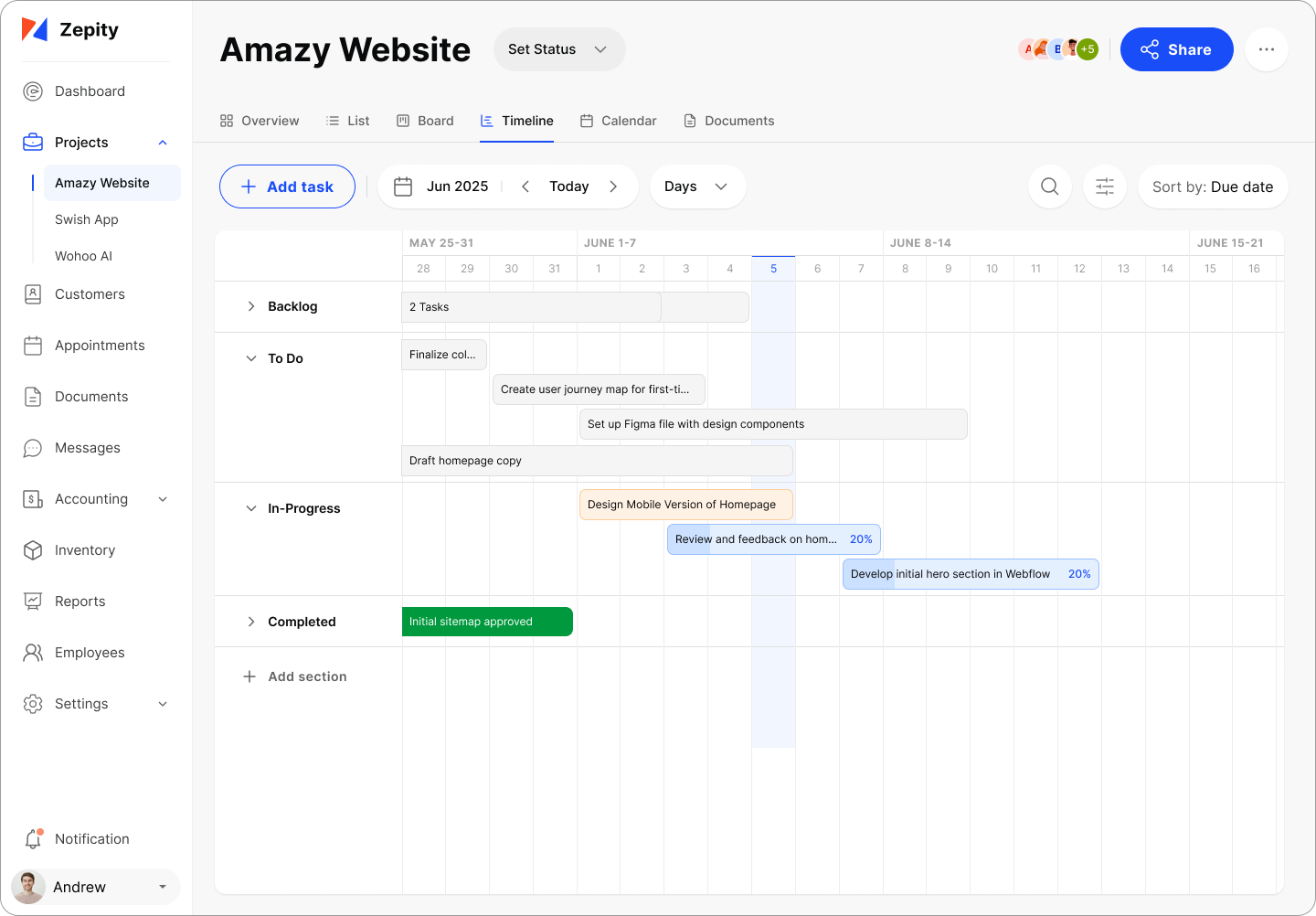The width and height of the screenshot is (1316, 916).
Task: Click the calendar icon beside Jun 2025
Action: tap(403, 186)
